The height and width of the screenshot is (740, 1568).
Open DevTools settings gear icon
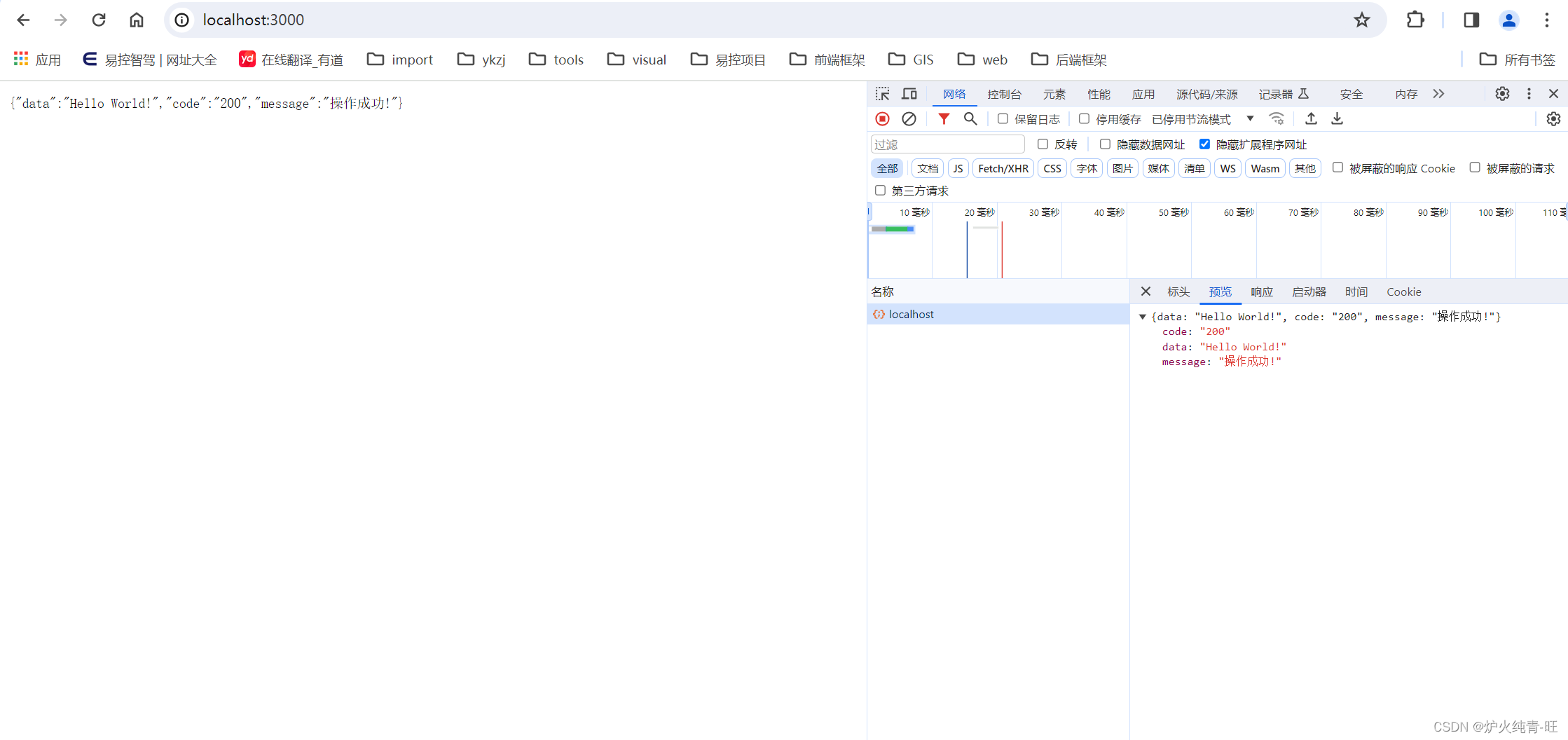click(1502, 94)
